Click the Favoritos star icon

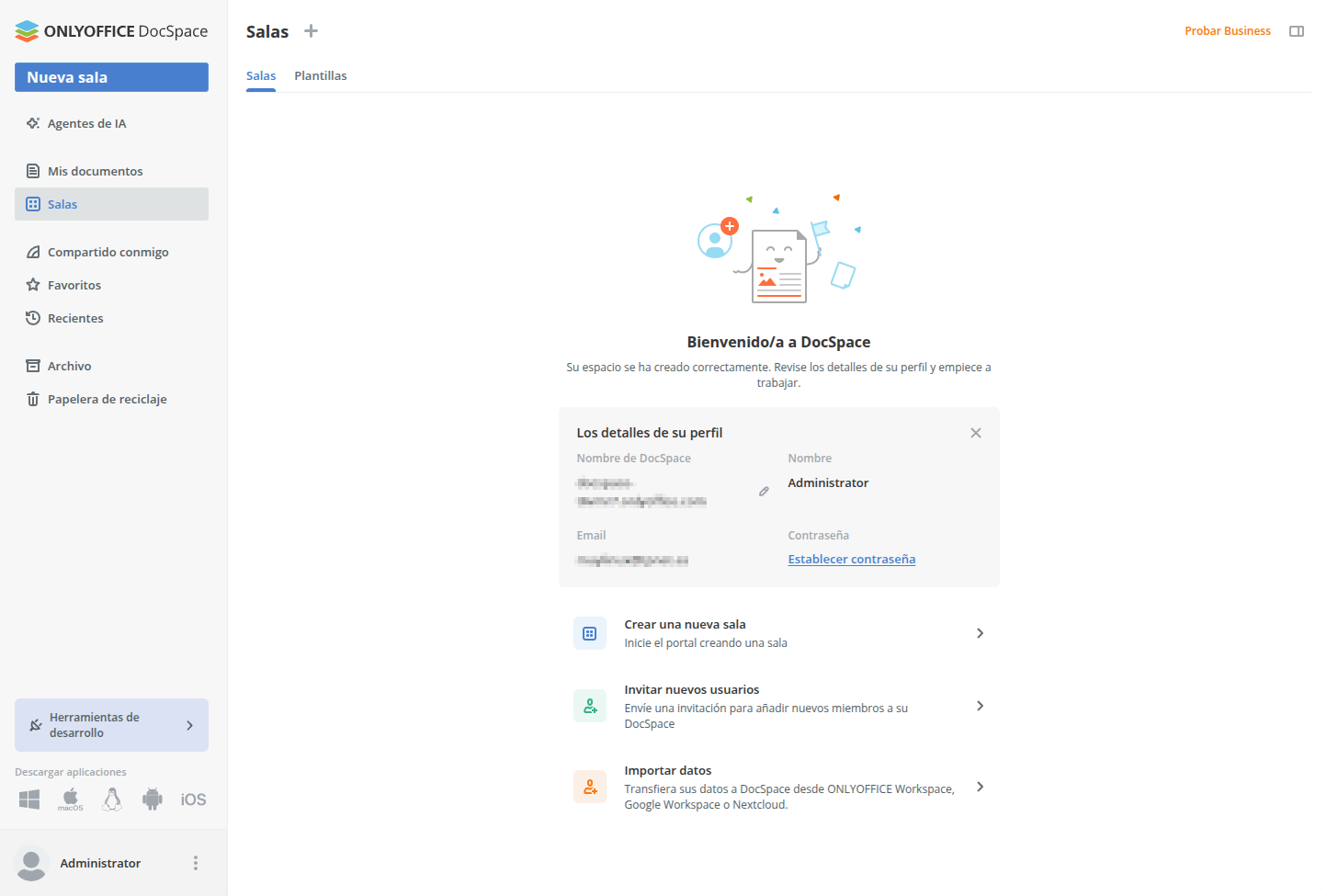33,285
